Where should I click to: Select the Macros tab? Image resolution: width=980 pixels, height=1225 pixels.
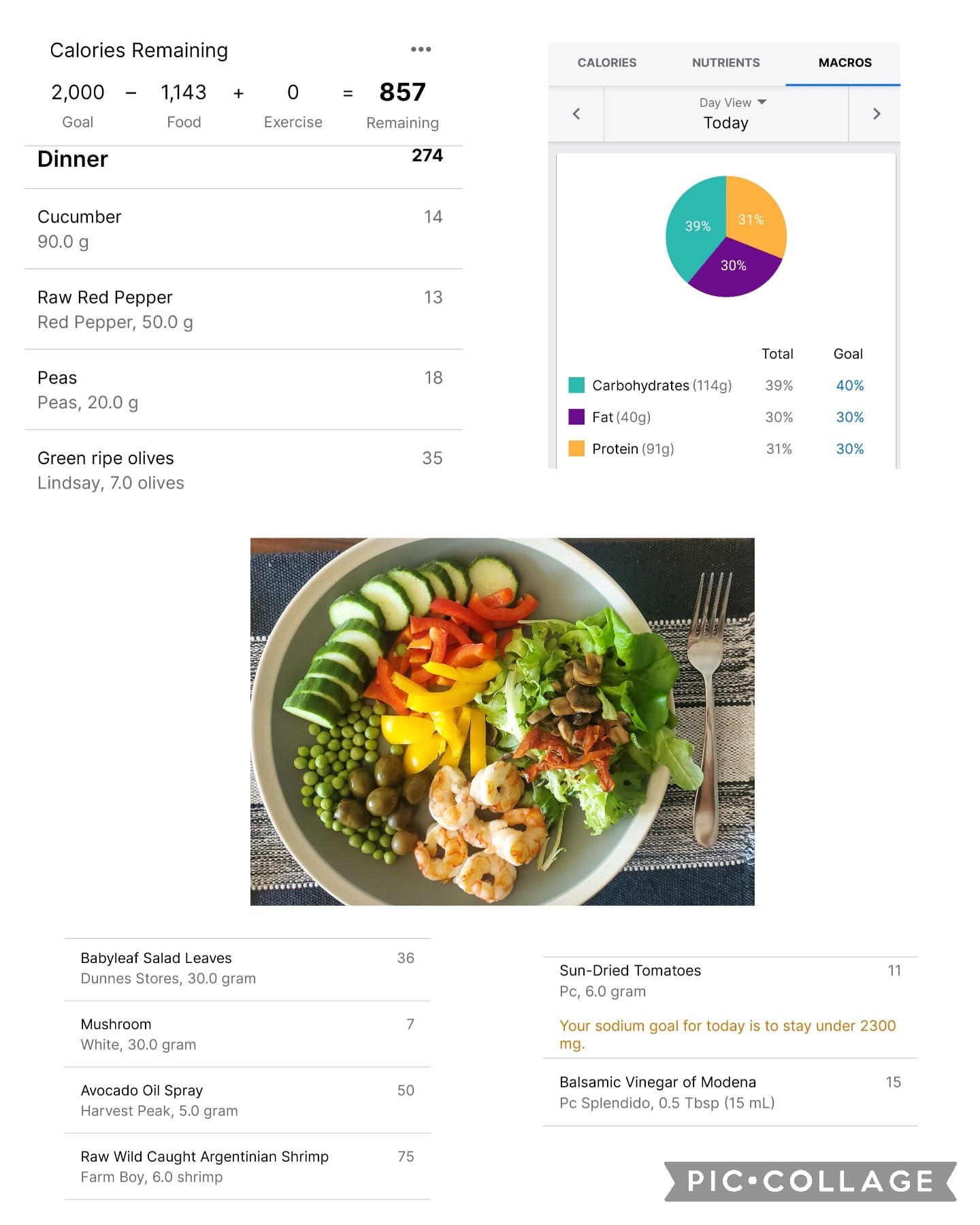click(x=845, y=63)
